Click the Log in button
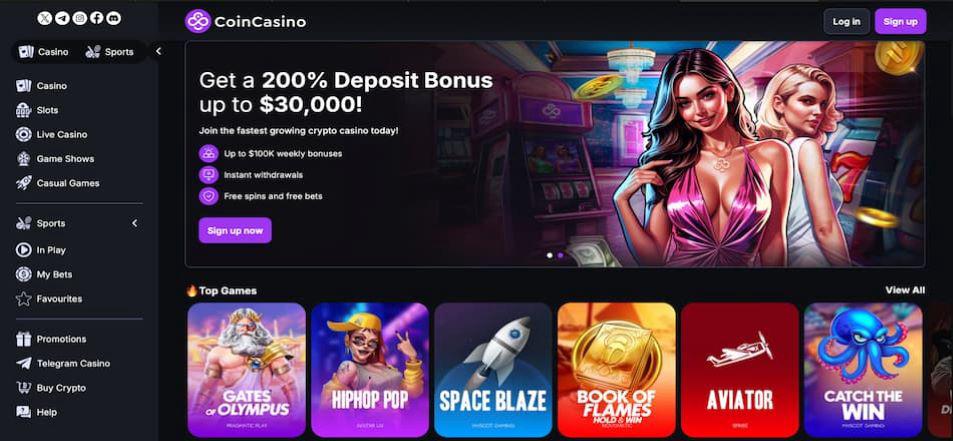Viewport: 953px width, 441px height. [847, 21]
